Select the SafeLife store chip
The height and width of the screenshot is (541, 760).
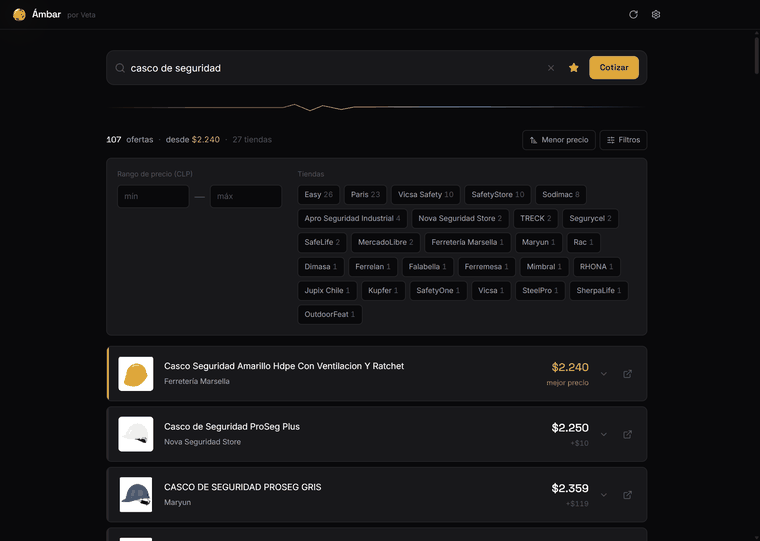point(322,242)
